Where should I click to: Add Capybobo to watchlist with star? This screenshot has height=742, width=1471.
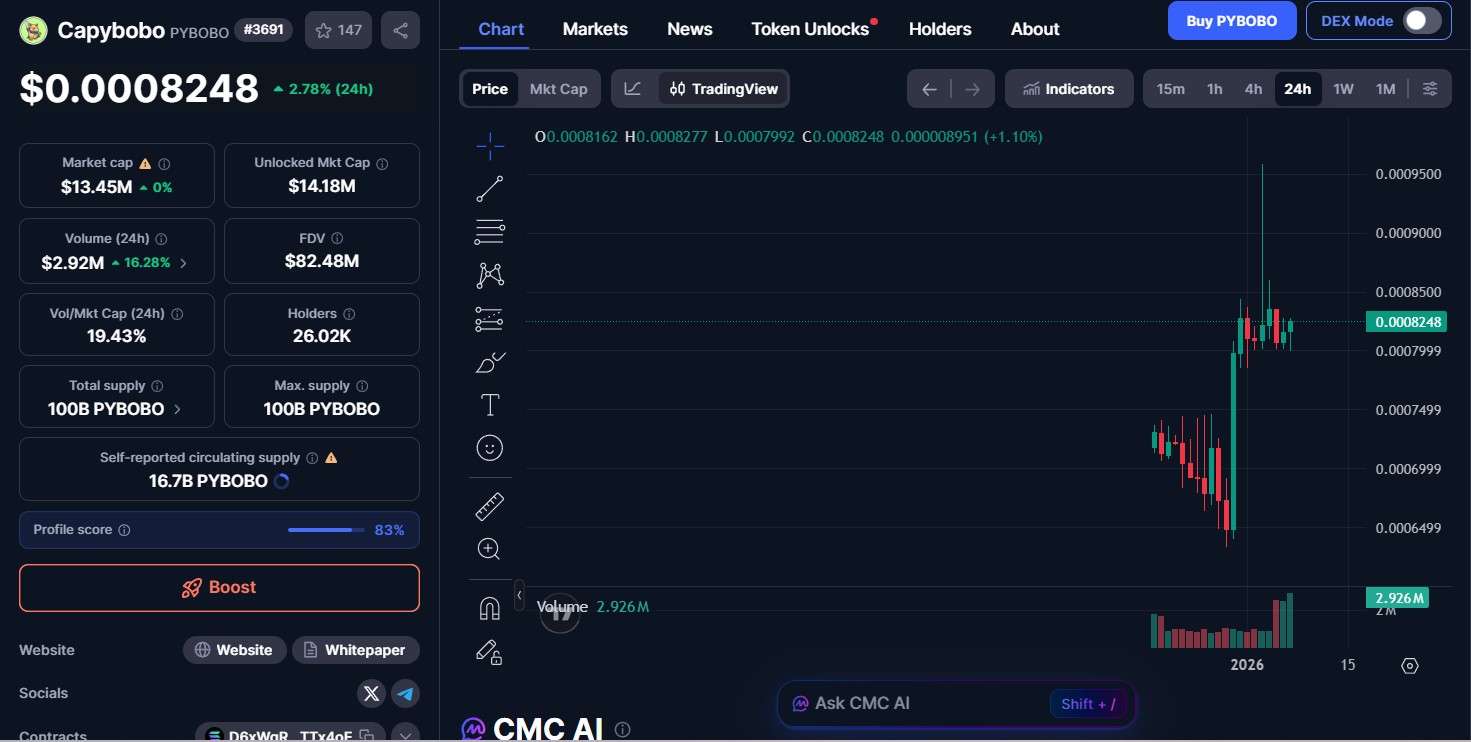pyautogui.click(x=339, y=30)
